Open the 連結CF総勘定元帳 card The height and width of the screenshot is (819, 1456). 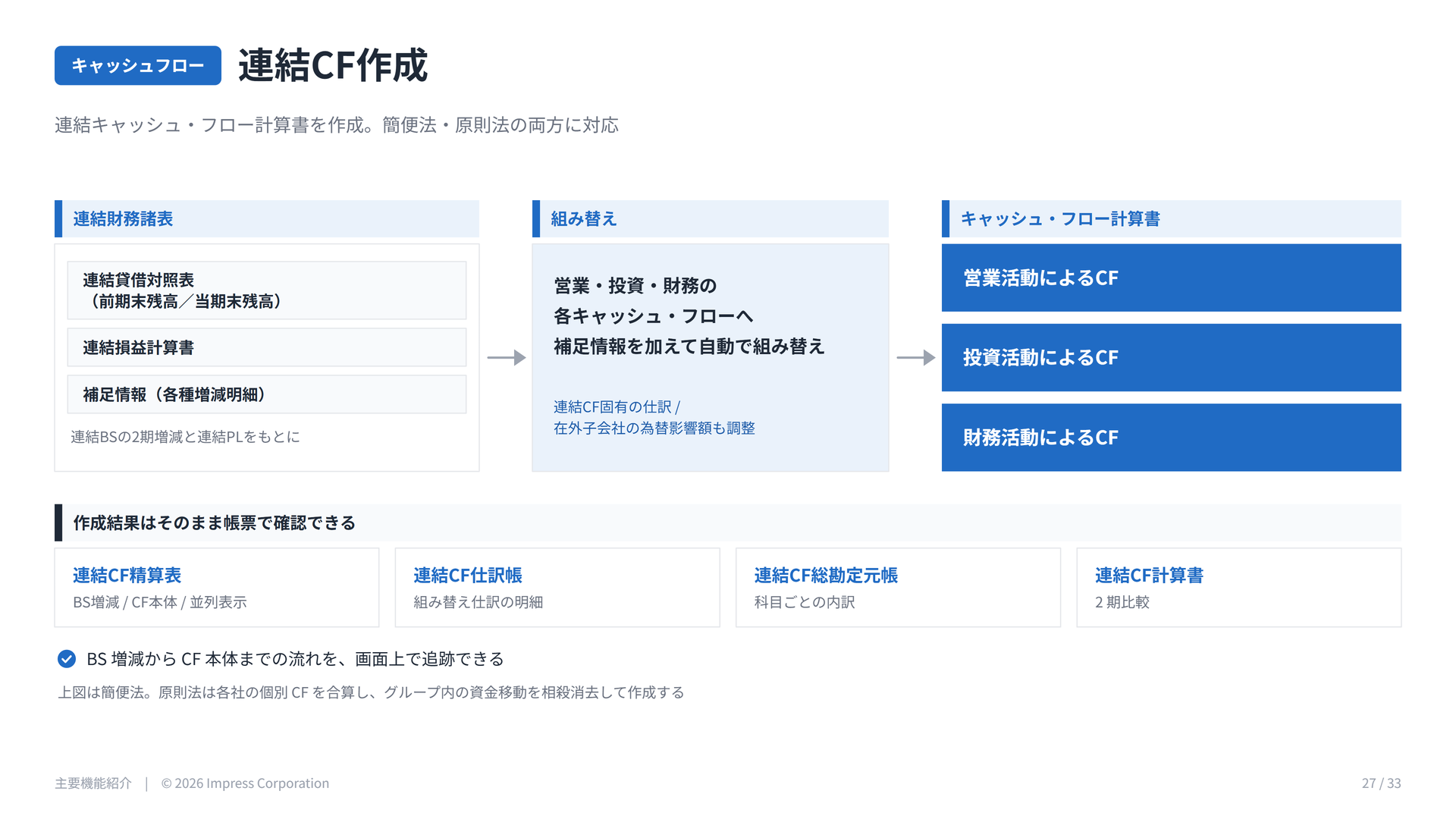click(x=898, y=588)
